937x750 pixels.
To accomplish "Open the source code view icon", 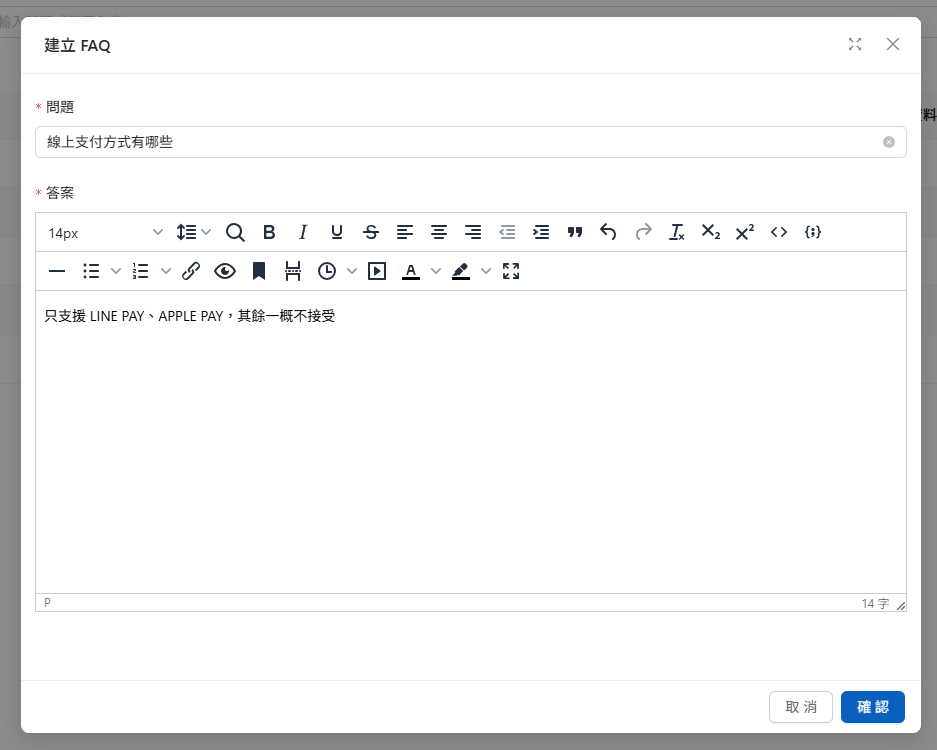I will tap(779, 232).
